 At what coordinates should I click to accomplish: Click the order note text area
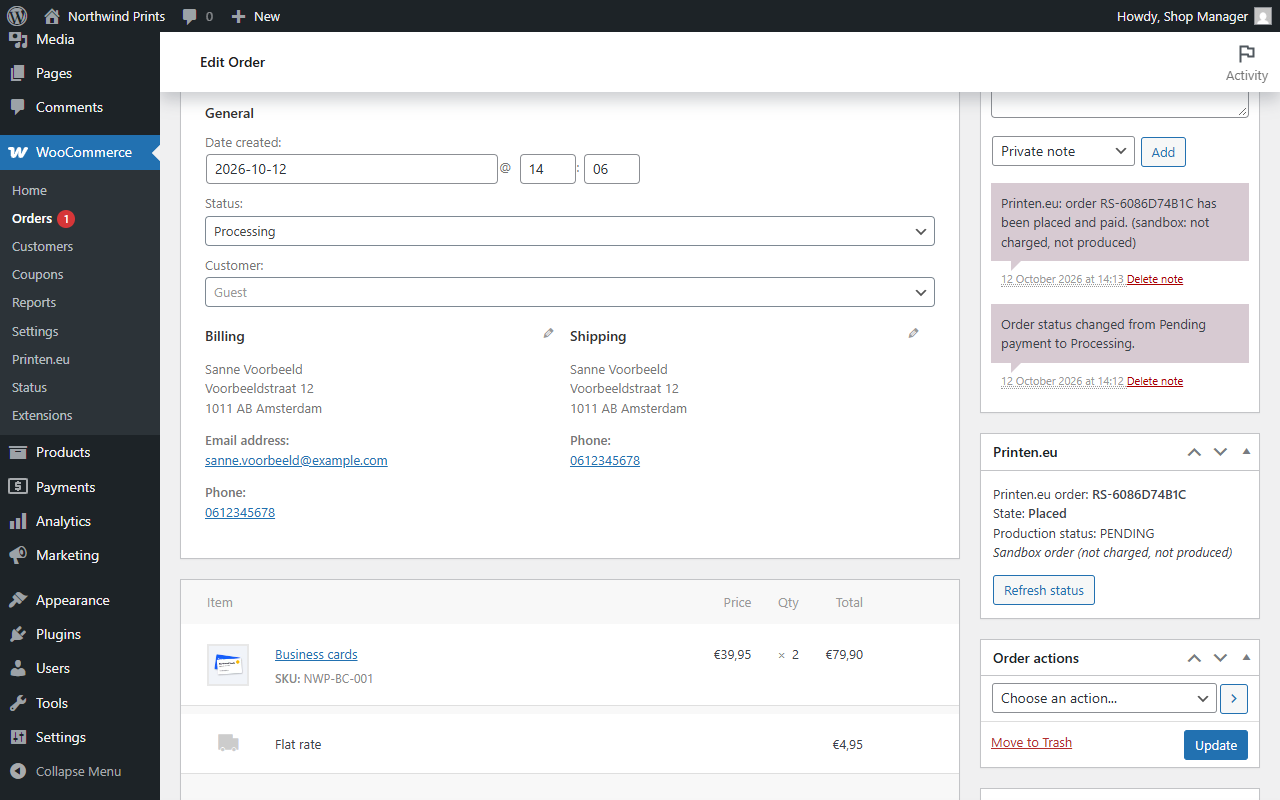click(x=1120, y=104)
